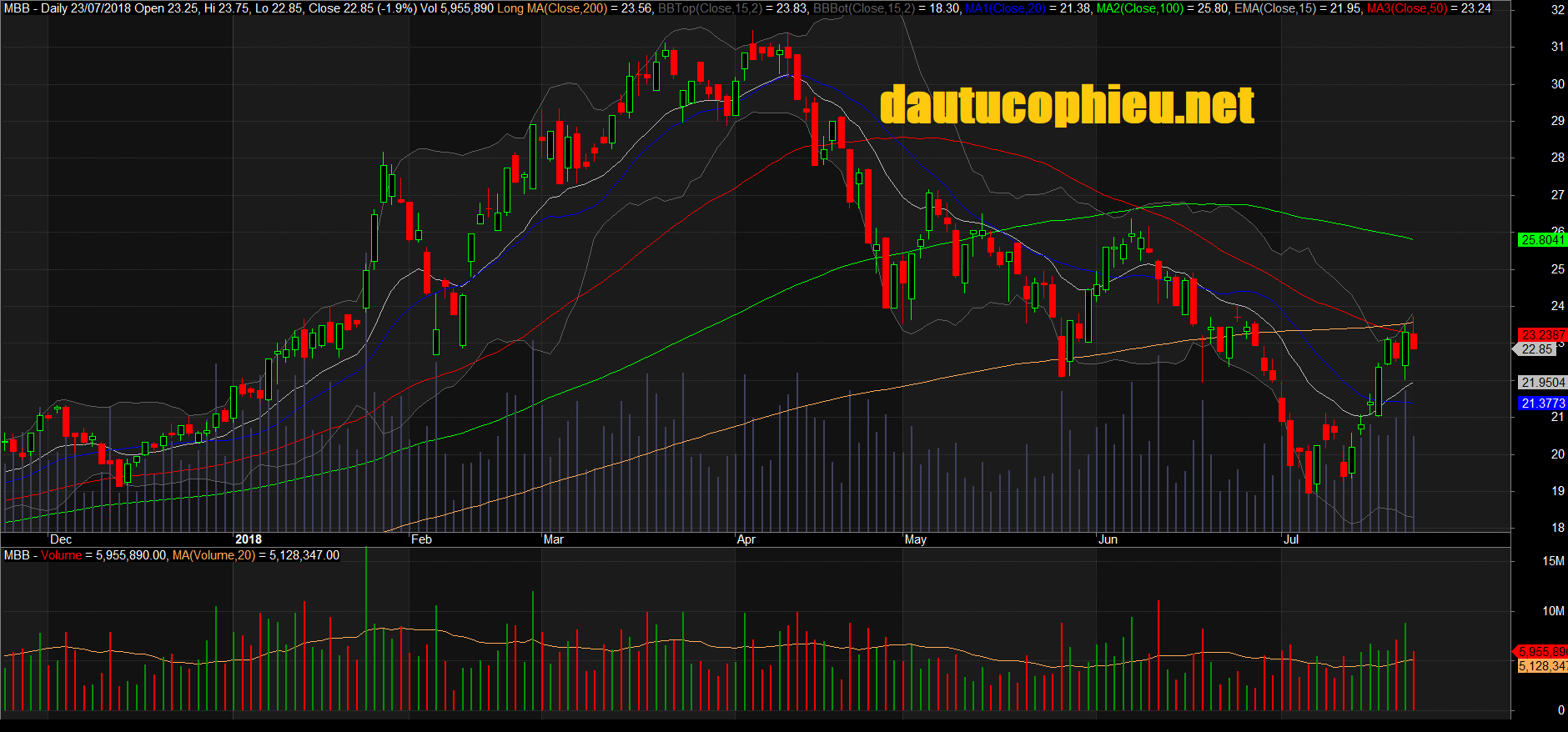Click the Long MA(Close,200) indicator label
The width and height of the screenshot is (1568, 732).
(x=552, y=8)
